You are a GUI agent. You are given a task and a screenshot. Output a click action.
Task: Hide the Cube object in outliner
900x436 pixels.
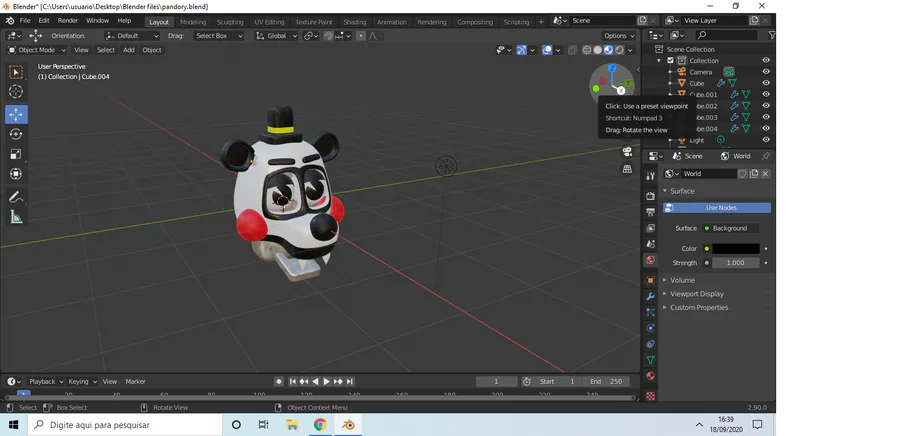point(766,83)
